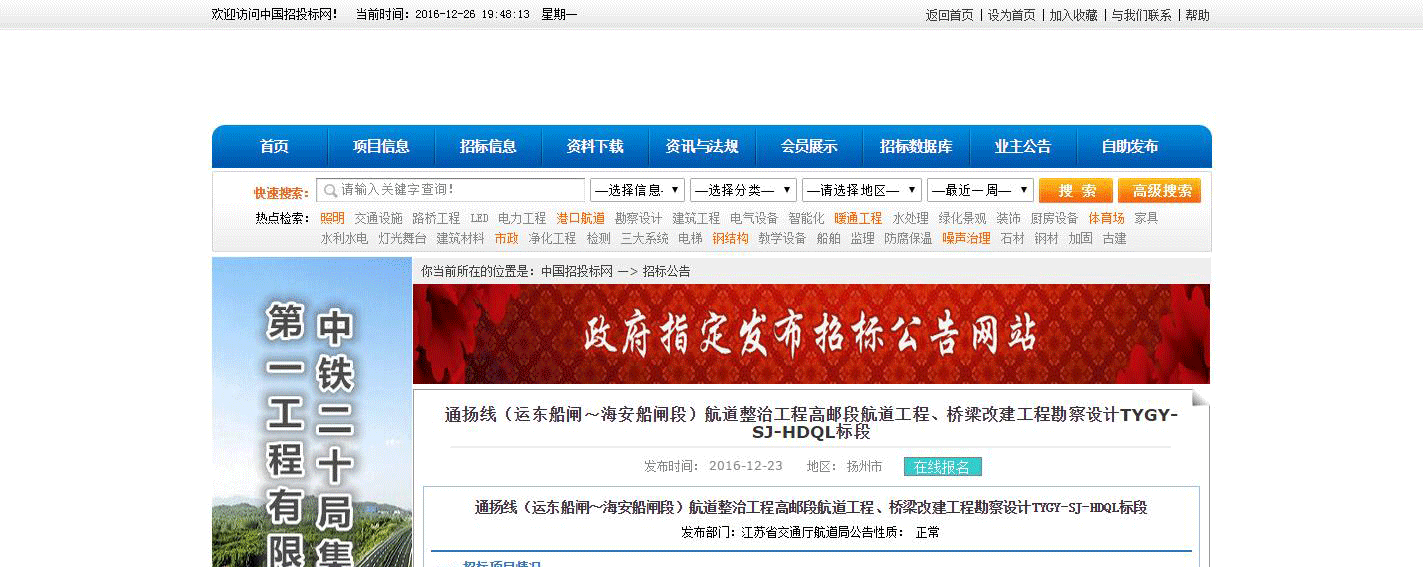Image resolution: width=1423 pixels, height=567 pixels.
Task: Click the 港口航道 hot keyword
Action: [x=580, y=218]
